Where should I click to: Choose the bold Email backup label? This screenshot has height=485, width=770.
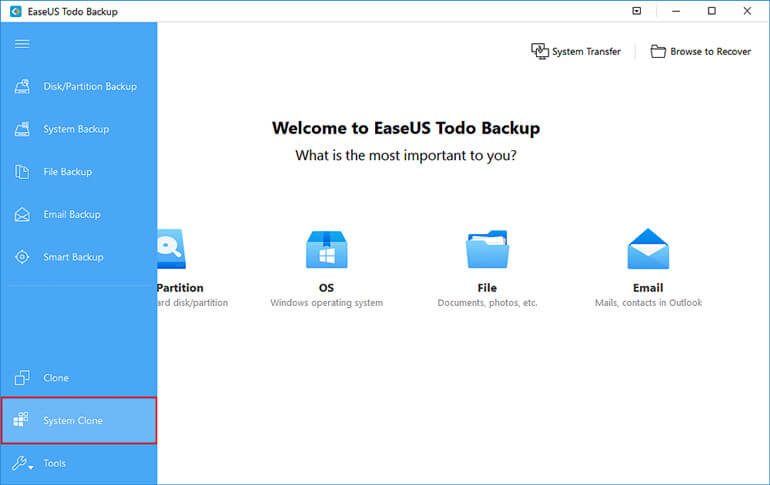point(648,288)
